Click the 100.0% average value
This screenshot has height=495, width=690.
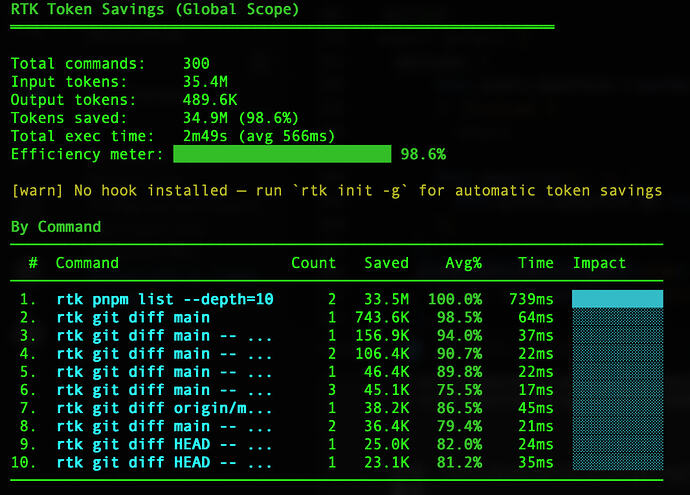click(455, 299)
